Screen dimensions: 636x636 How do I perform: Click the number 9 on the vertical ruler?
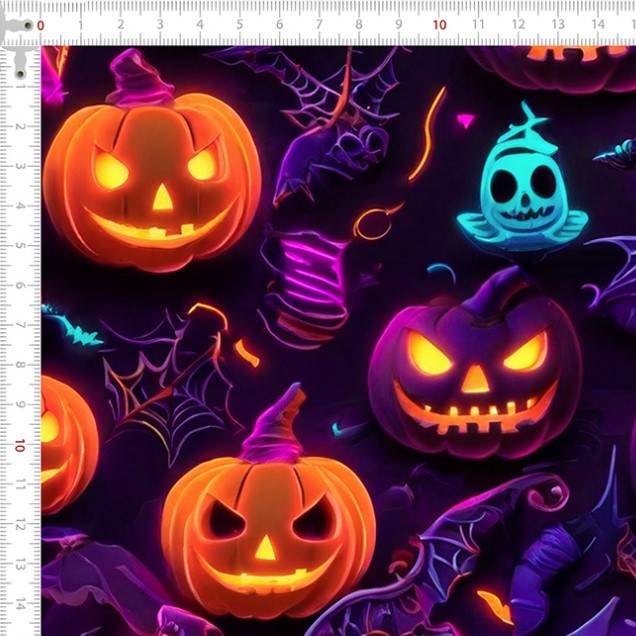click(20, 405)
